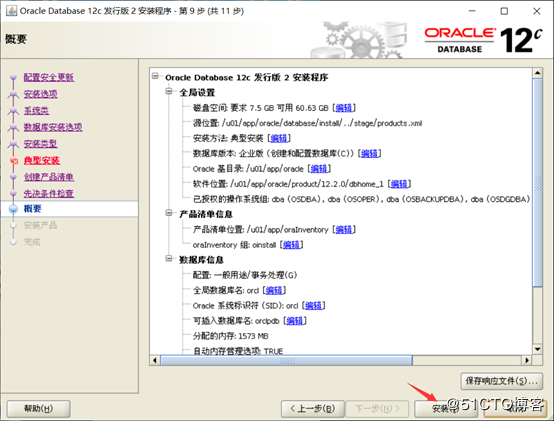554x421 pixels.
Task: Select the 配置: 一般用途/事务处理 row
Action: pyautogui.click(x=245, y=275)
